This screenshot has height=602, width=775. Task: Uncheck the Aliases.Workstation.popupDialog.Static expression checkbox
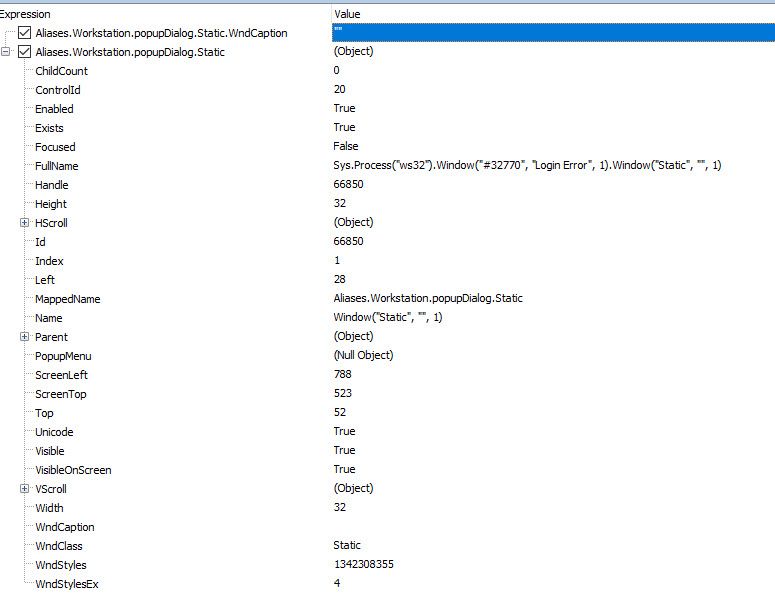coord(25,52)
